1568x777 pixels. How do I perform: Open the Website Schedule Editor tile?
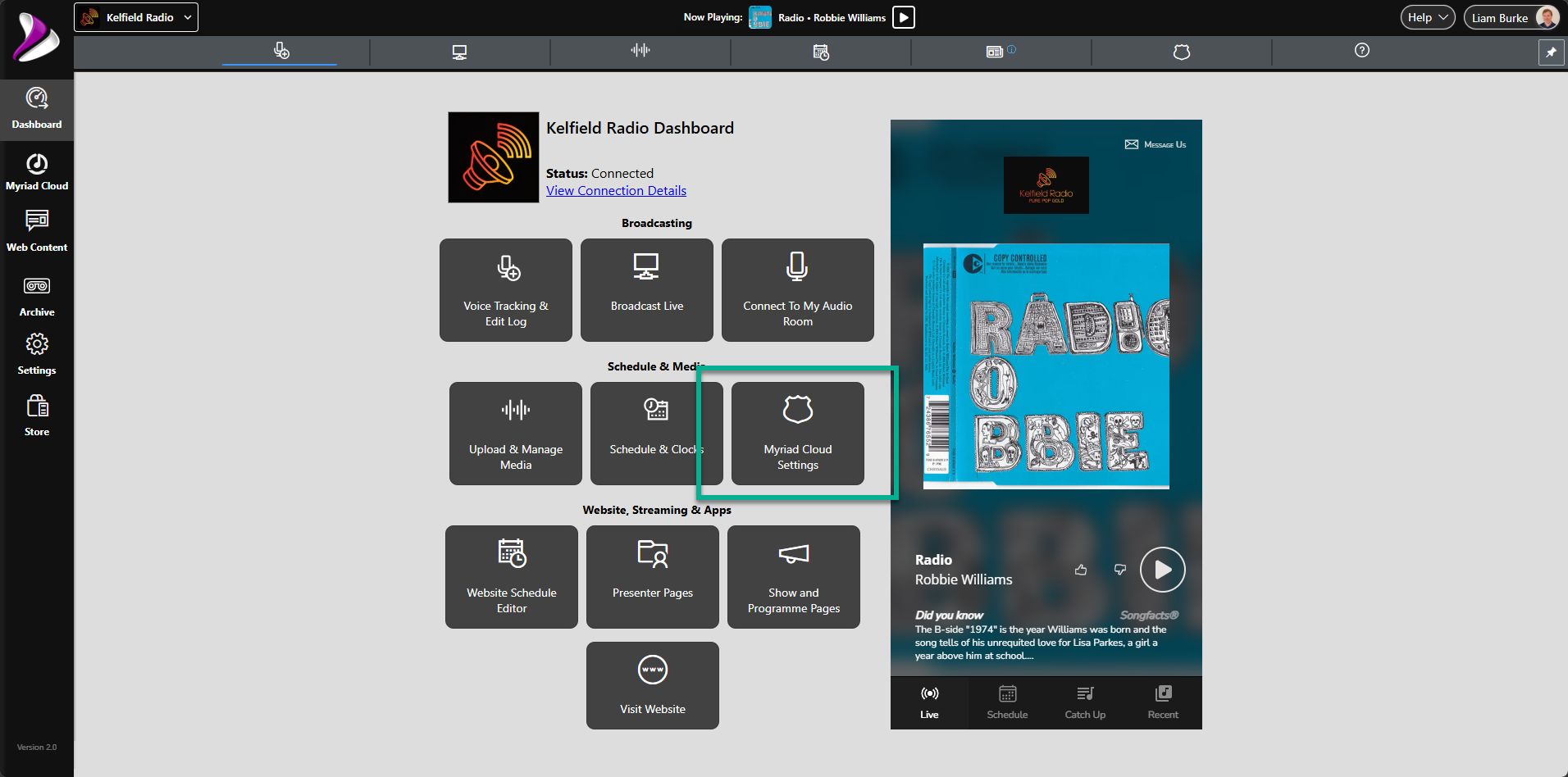pos(512,577)
